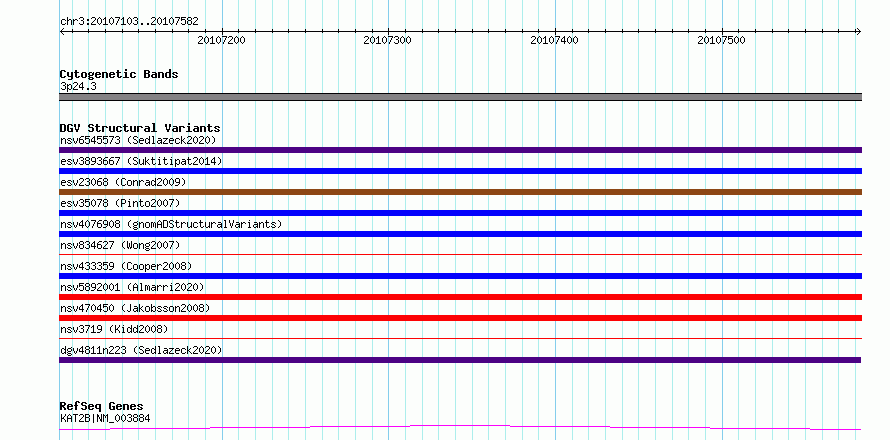Click nsv834627 (Wong2007) label
This screenshot has width=890, height=440.
coord(120,245)
